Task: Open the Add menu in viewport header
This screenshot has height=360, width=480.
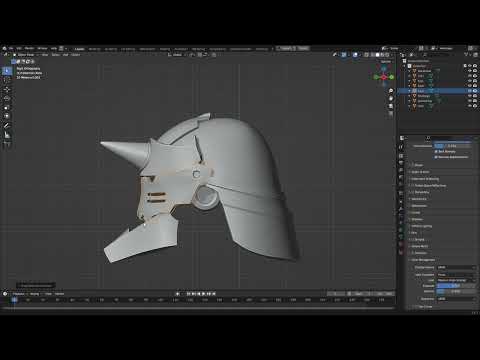Action: [x=65, y=55]
